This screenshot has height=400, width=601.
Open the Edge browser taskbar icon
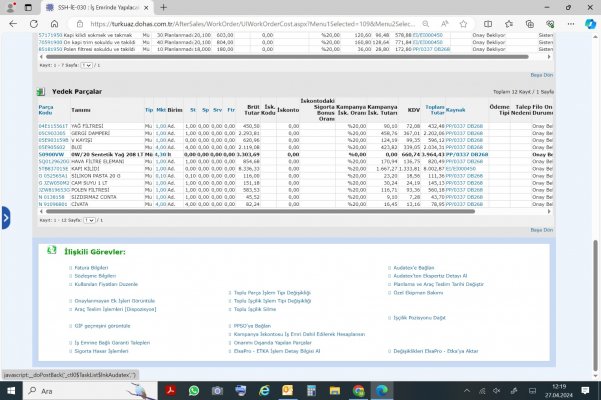(381, 389)
